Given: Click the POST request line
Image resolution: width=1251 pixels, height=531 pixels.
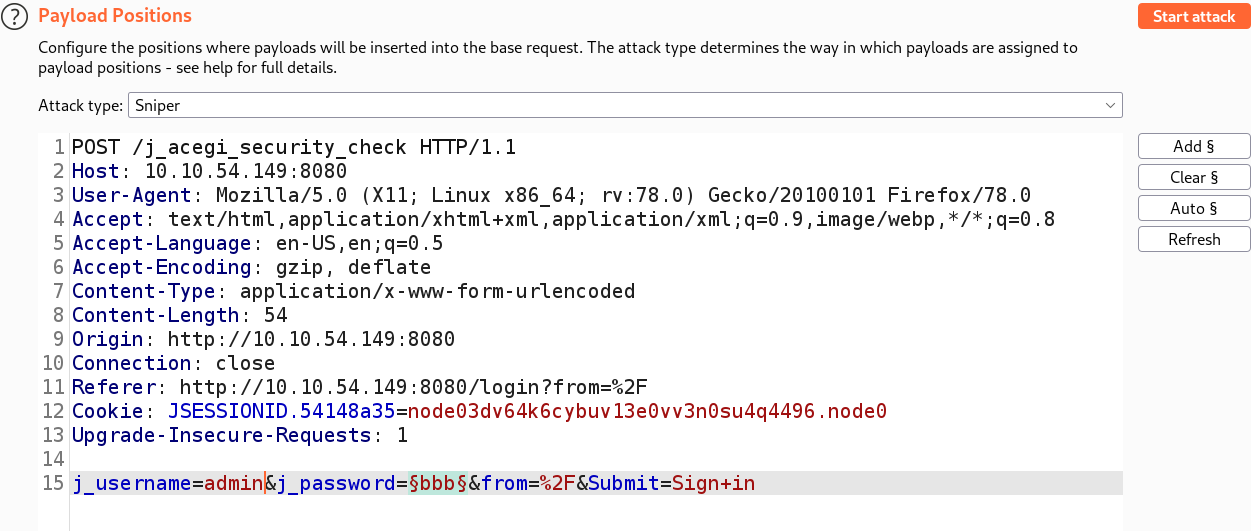Looking at the screenshot, I should [x=293, y=148].
